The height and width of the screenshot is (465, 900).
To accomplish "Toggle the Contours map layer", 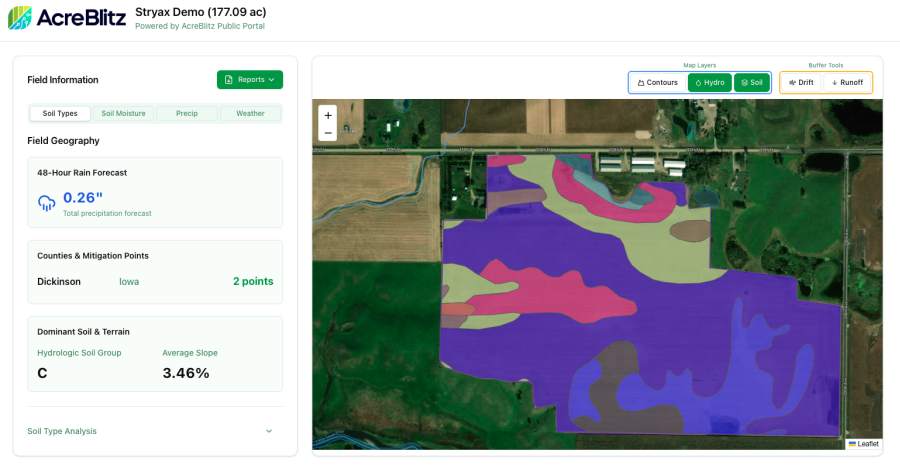I will (658, 83).
